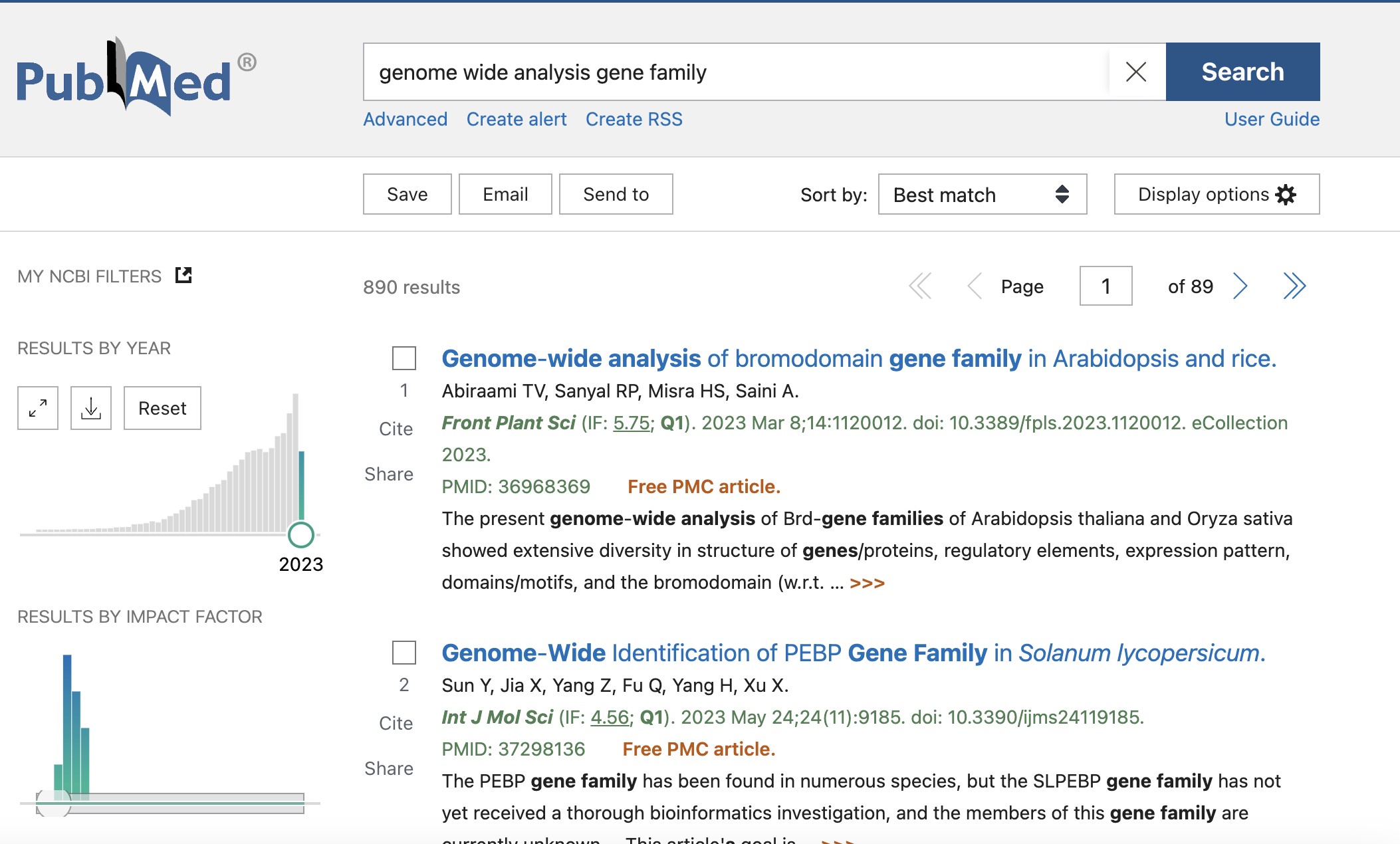Click the impact factor range slider handle

53,803
